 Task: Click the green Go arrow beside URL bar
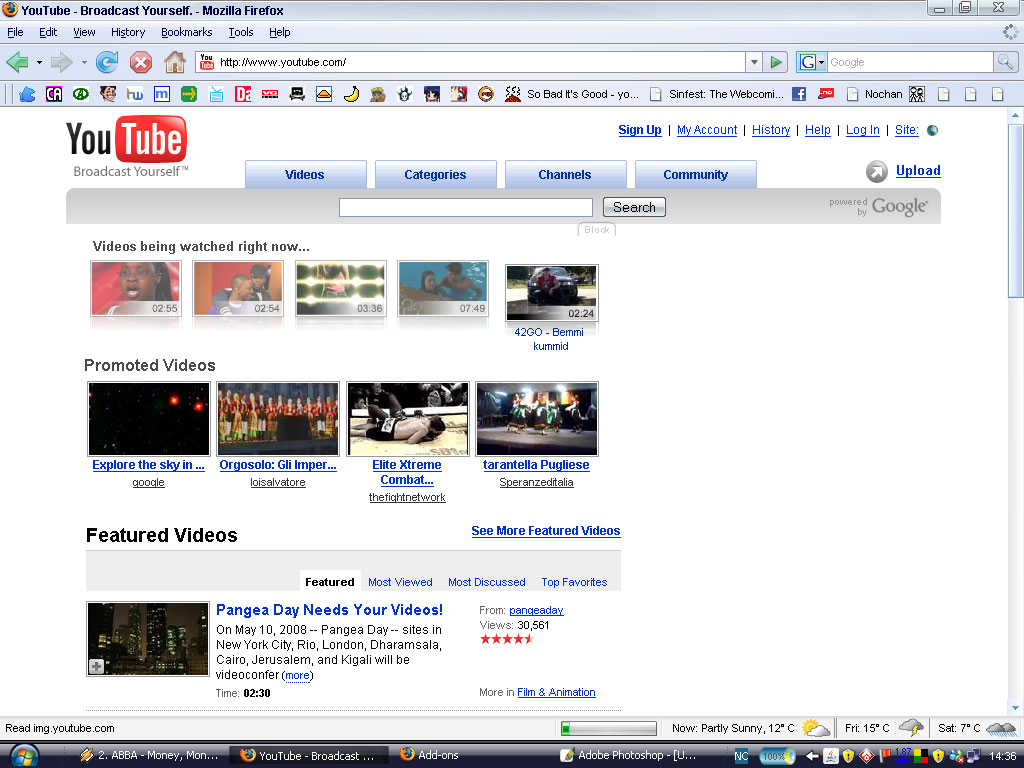tap(776, 62)
